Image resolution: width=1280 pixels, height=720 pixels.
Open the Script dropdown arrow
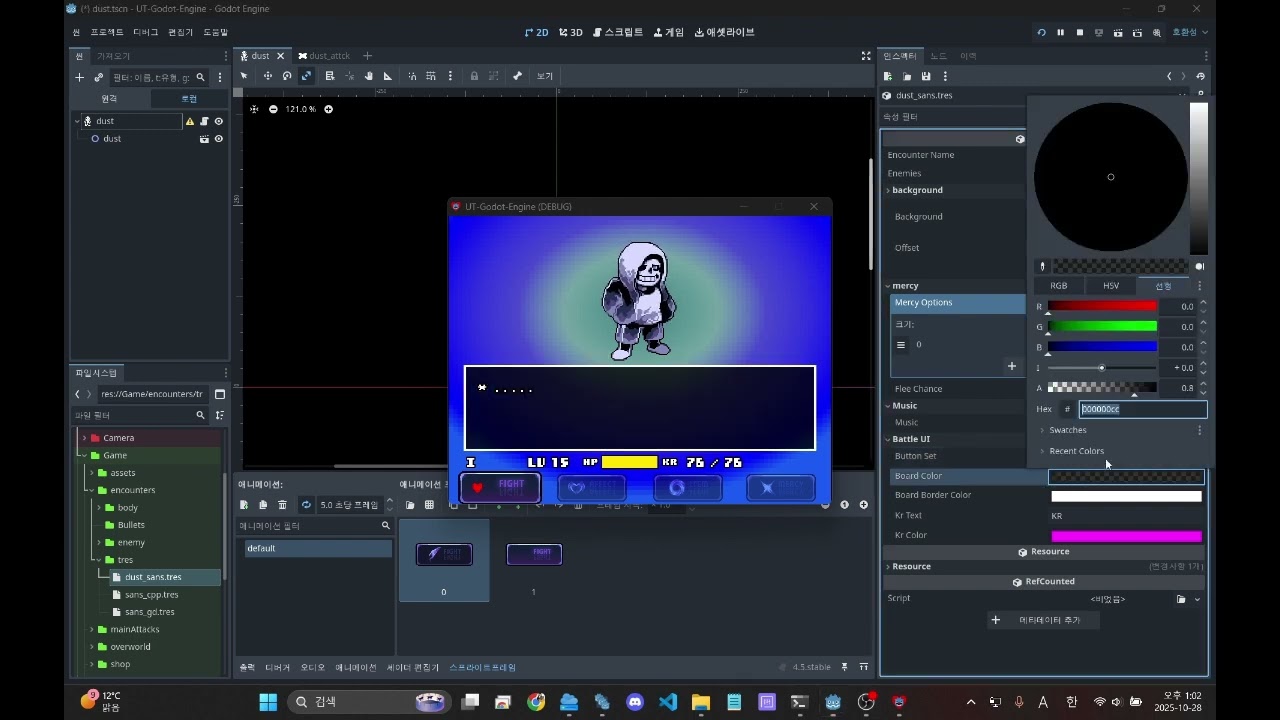[1197, 599]
